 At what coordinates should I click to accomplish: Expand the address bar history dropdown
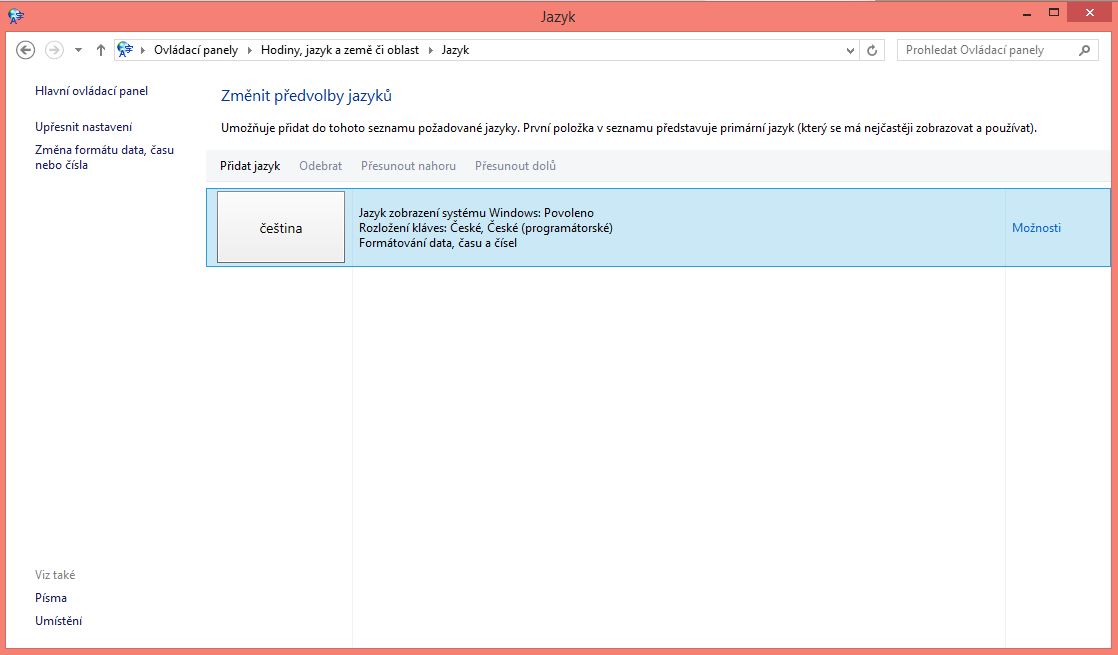(850, 50)
